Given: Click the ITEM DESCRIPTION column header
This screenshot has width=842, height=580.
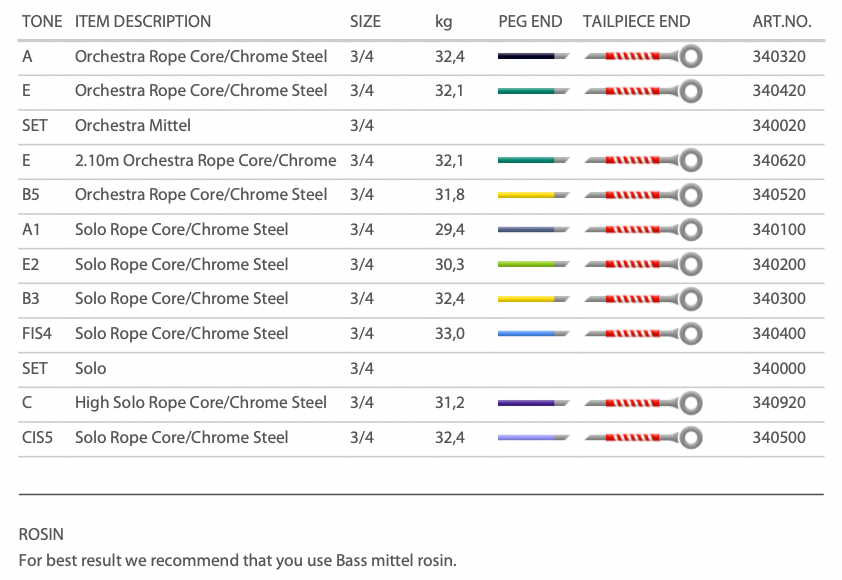Looking at the screenshot, I should [x=143, y=21].
